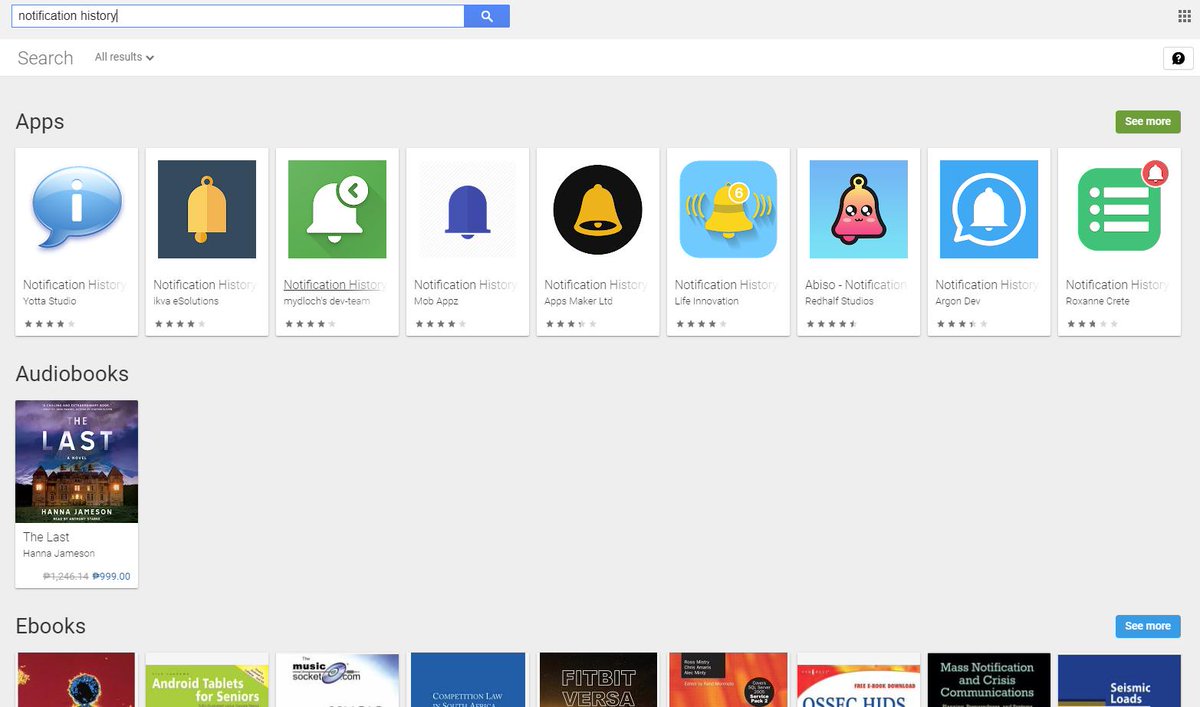Click the ikva eSolutions developer name
This screenshot has height=707, width=1200.
tap(186, 301)
